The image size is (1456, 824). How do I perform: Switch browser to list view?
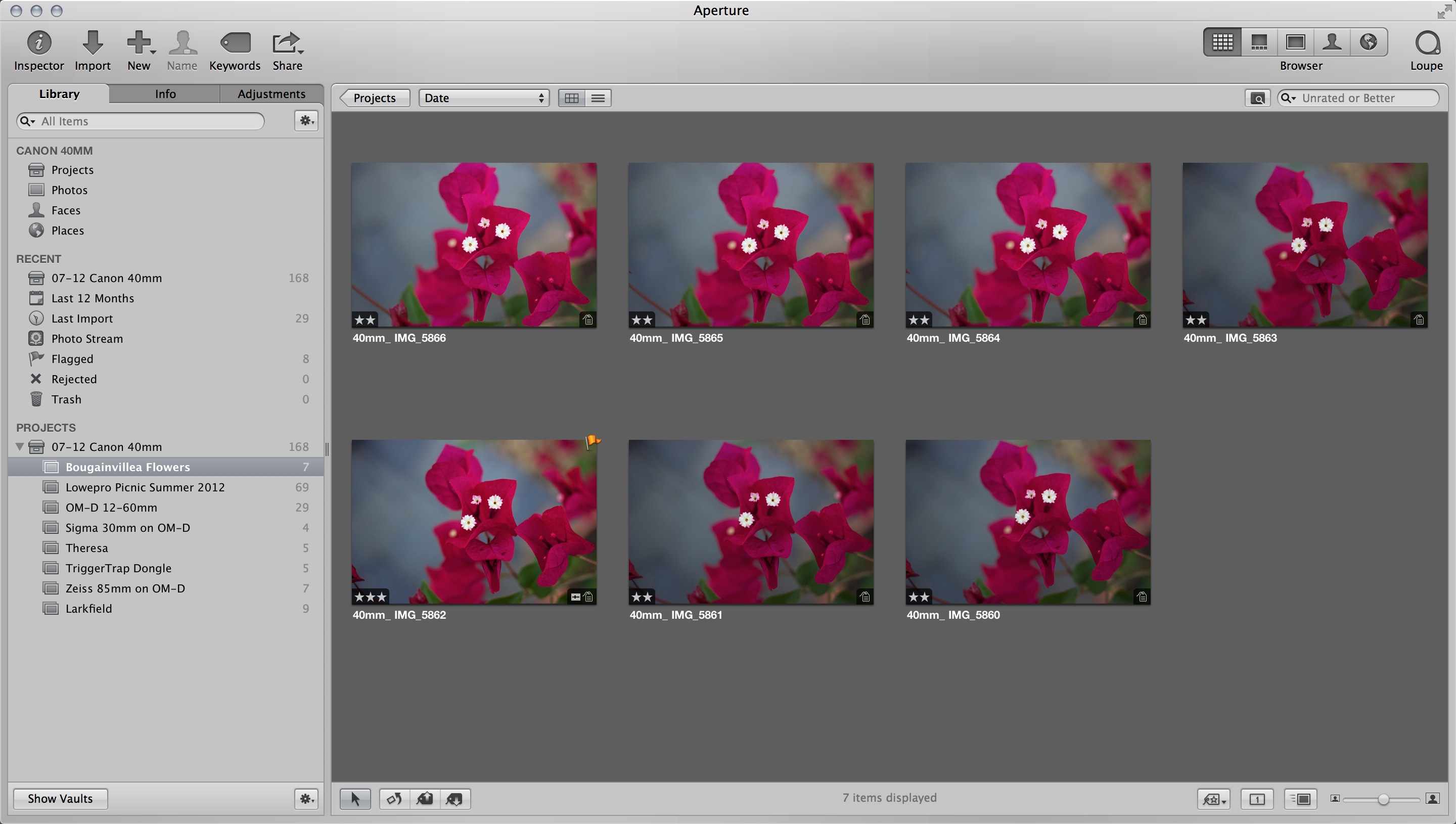click(598, 98)
